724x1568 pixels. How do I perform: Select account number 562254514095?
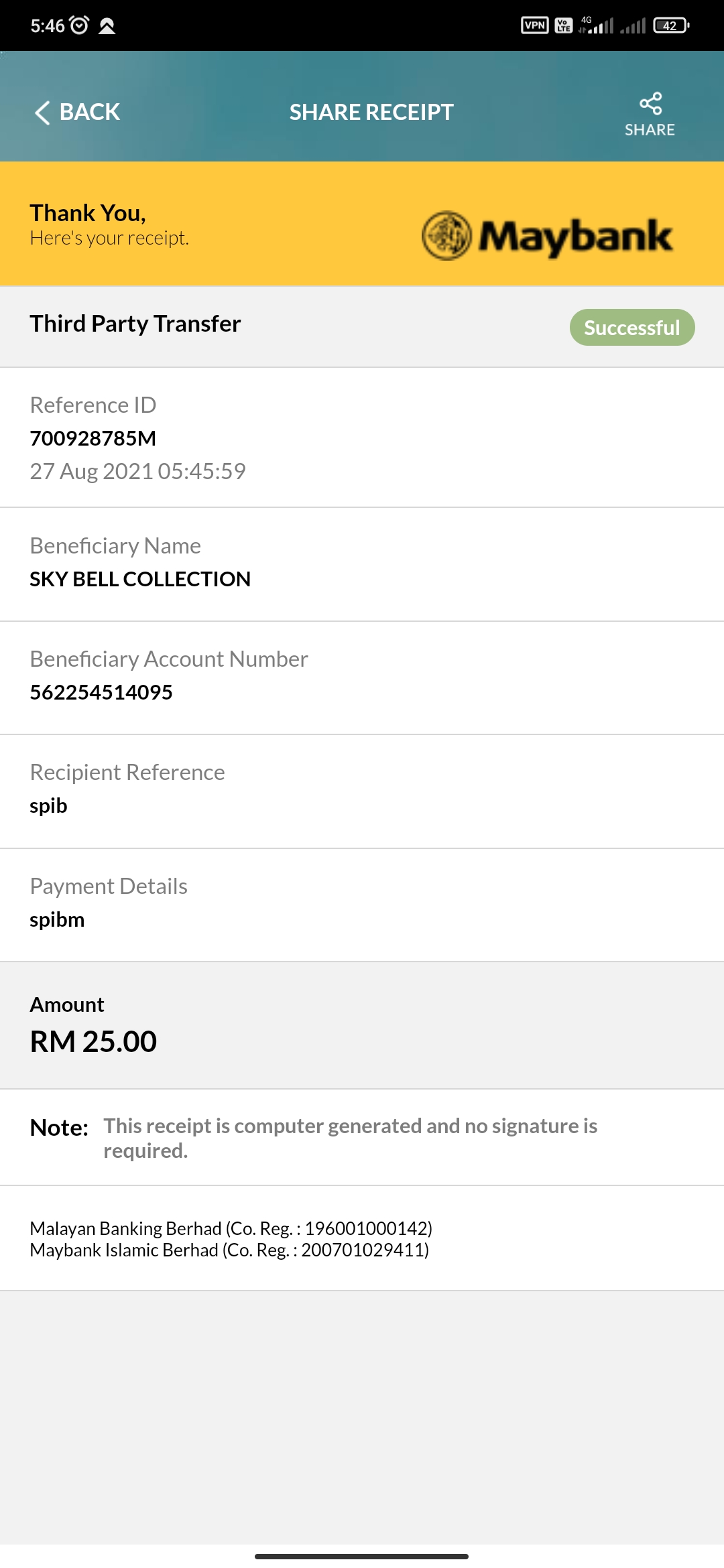point(101,692)
